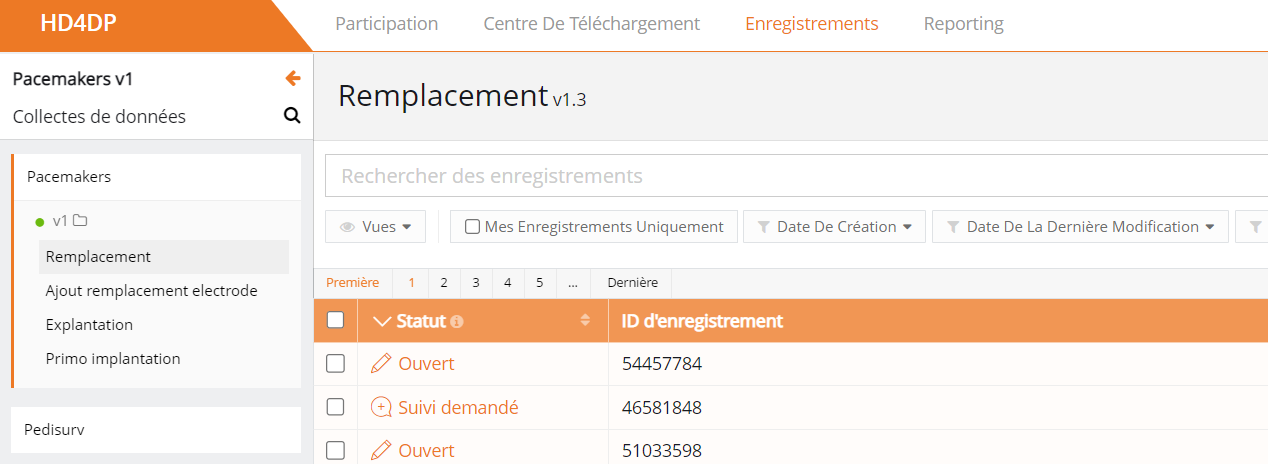Open the Date De Création filter dropdown
1268x464 pixels.
(834, 227)
